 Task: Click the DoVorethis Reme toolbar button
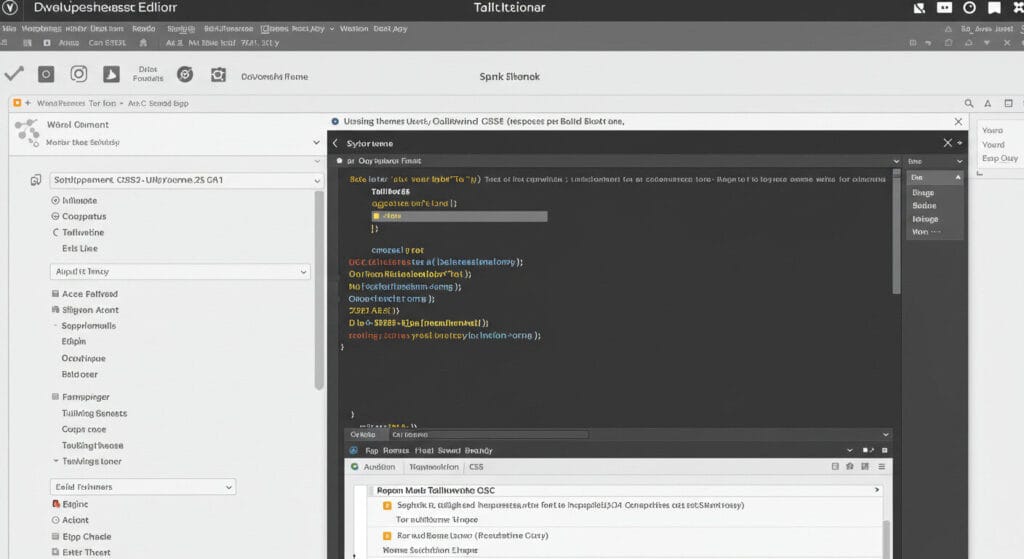[274, 76]
